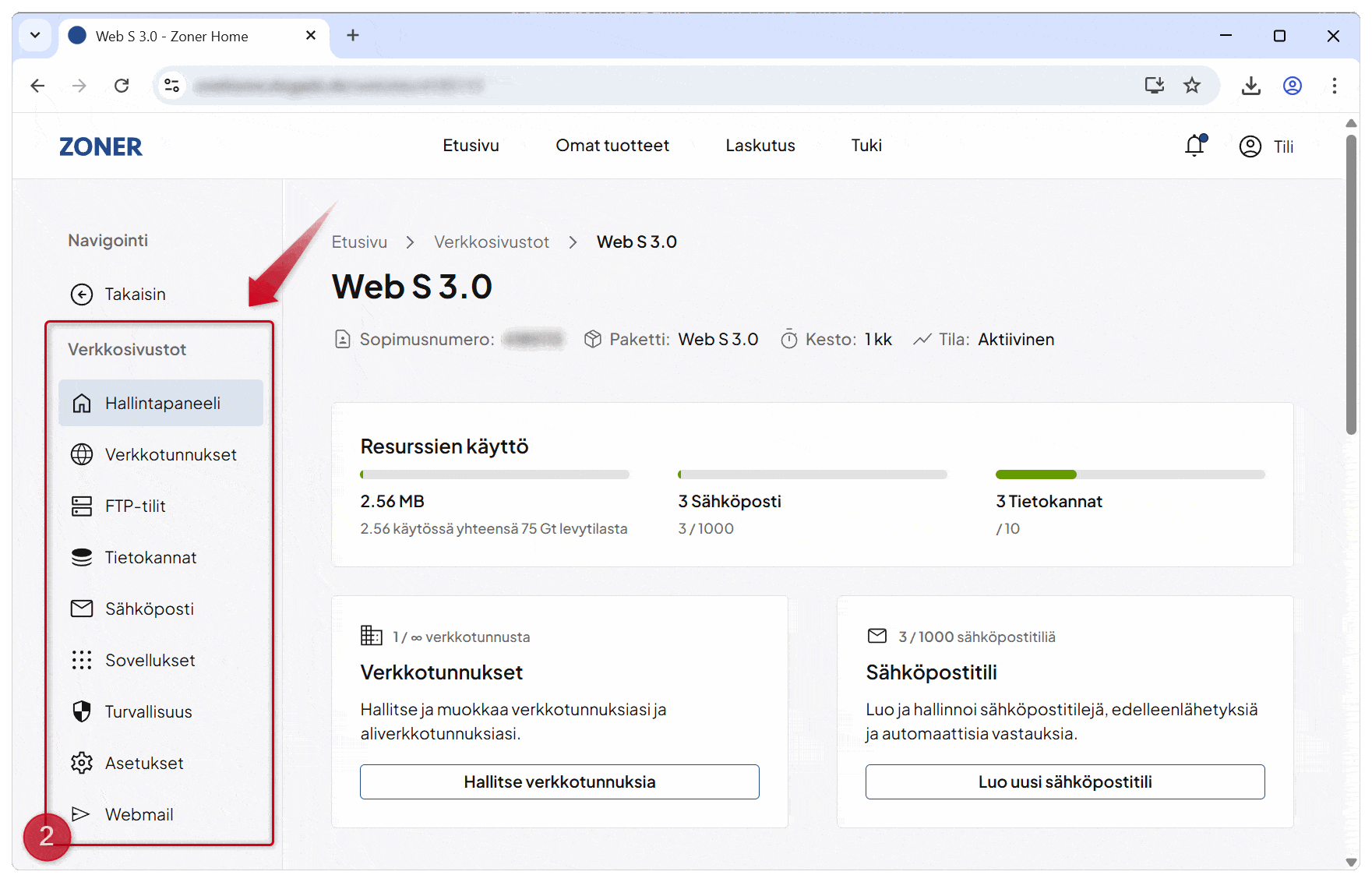Launch Webmail from the sidebar
1372x882 pixels.
[139, 814]
